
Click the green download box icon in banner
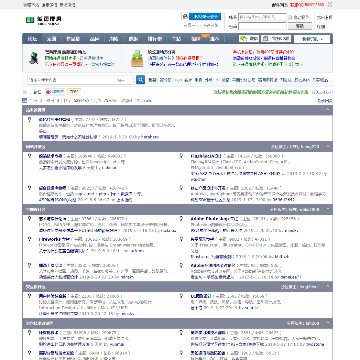coord(137,59)
